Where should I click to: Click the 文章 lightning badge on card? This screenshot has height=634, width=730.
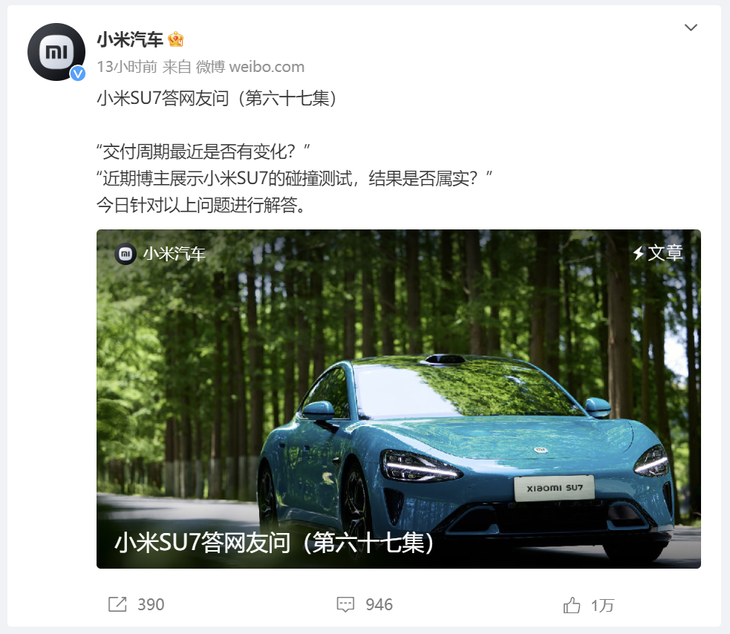point(658,253)
